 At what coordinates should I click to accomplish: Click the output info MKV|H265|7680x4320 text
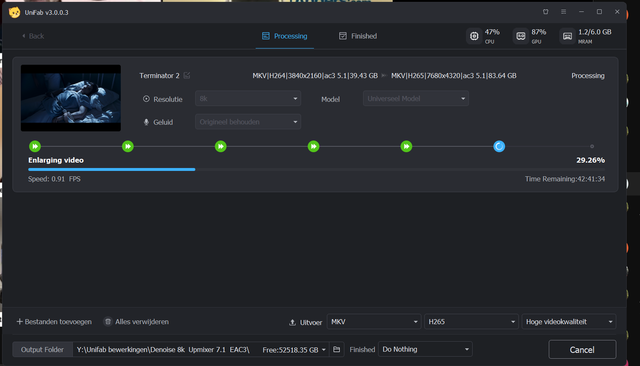pyautogui.click(x=453, y=76)
